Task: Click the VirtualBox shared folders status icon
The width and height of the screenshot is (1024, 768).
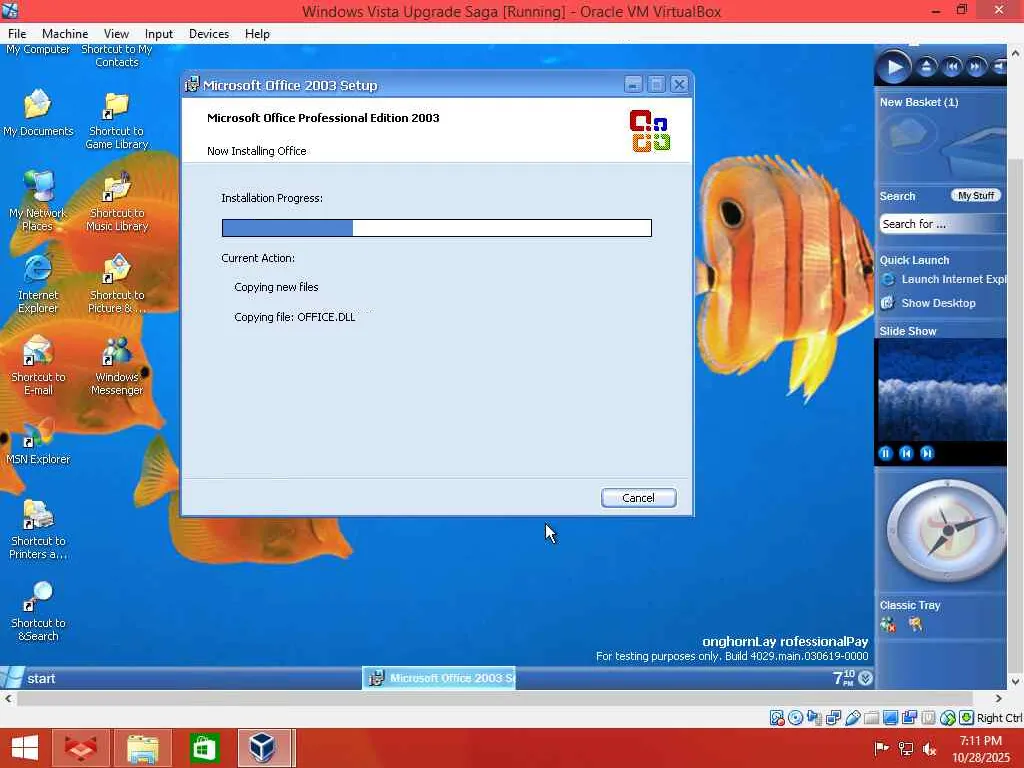Action: tap(871, 718)
